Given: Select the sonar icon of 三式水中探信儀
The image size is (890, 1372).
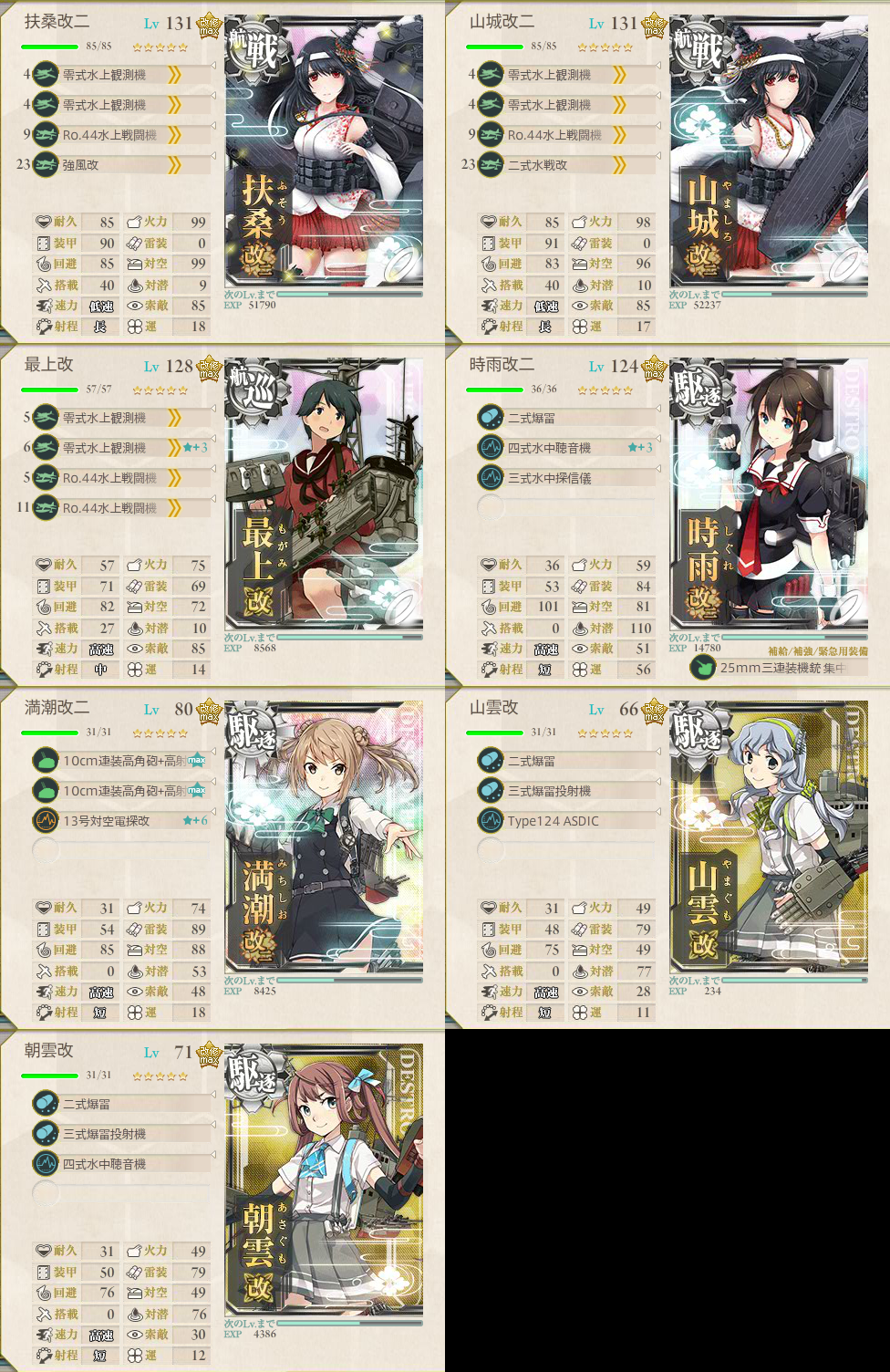Looking at the screenshot, I should 491,477.
